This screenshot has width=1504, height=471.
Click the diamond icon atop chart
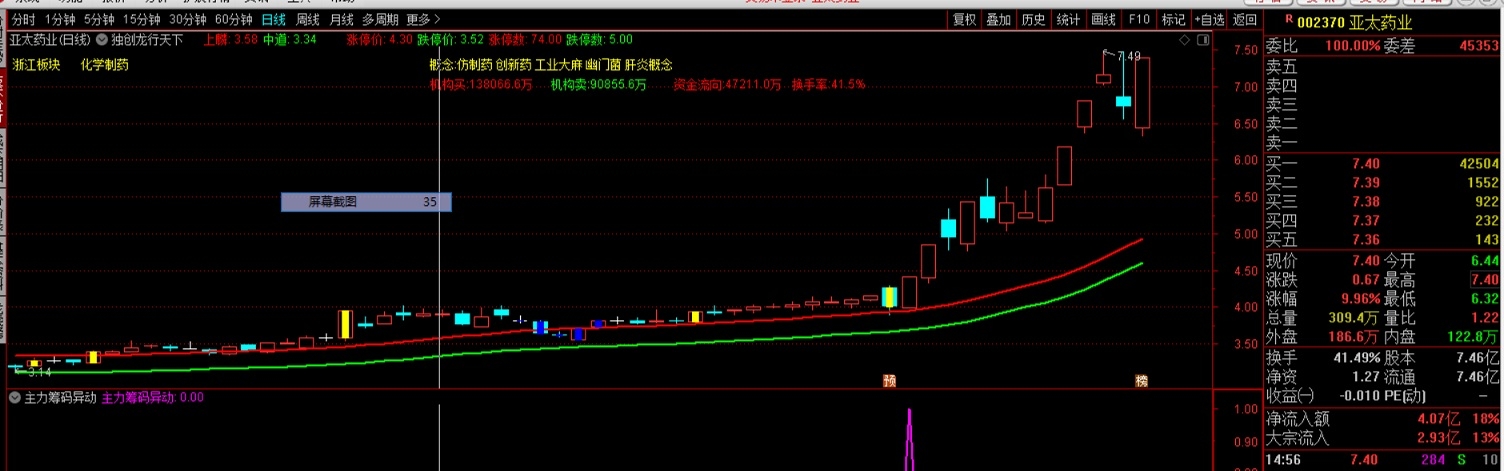[x=1185, y=40]
